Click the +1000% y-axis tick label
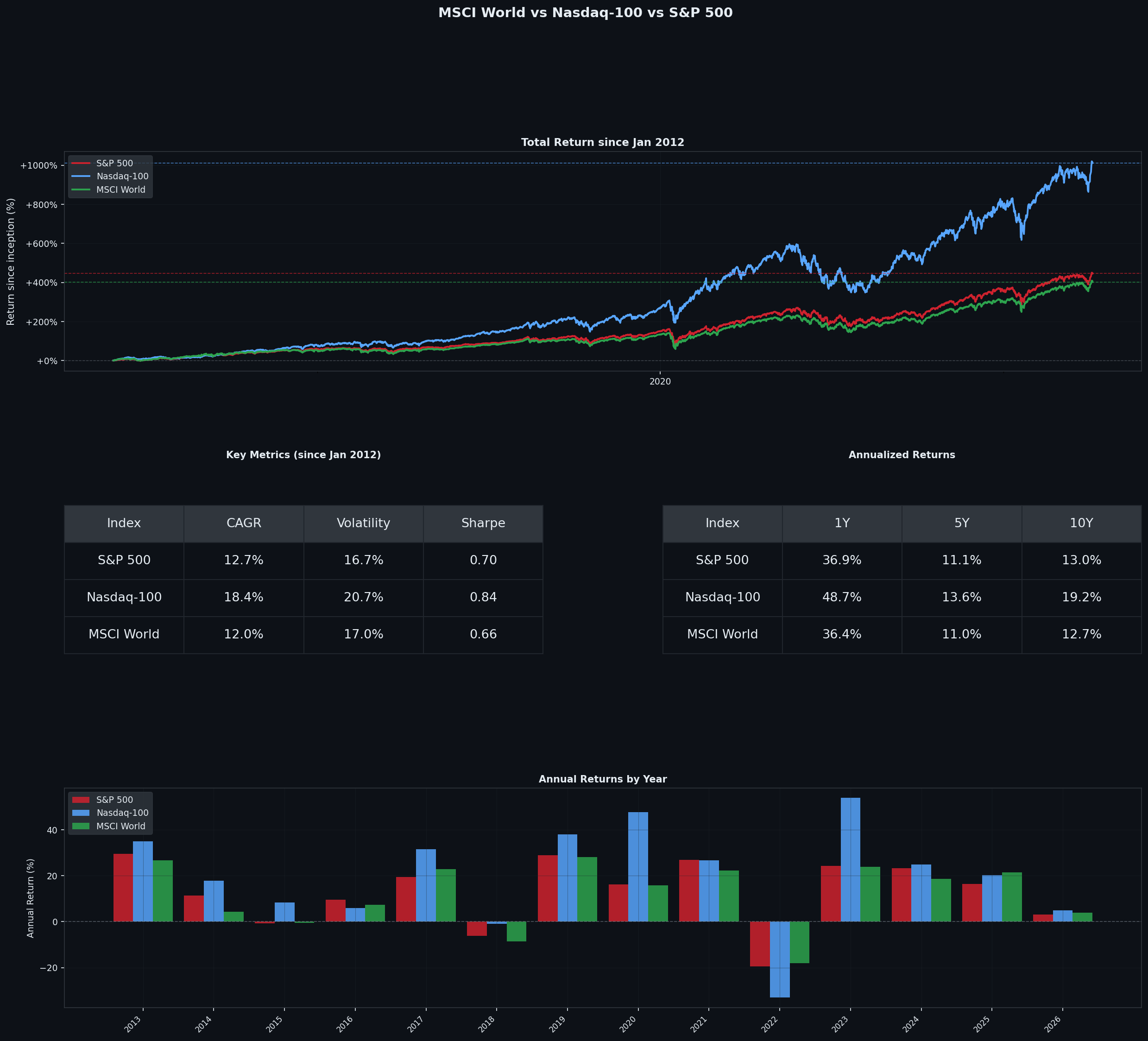This screenshot has height=1041, width=1148. [39, 166]
